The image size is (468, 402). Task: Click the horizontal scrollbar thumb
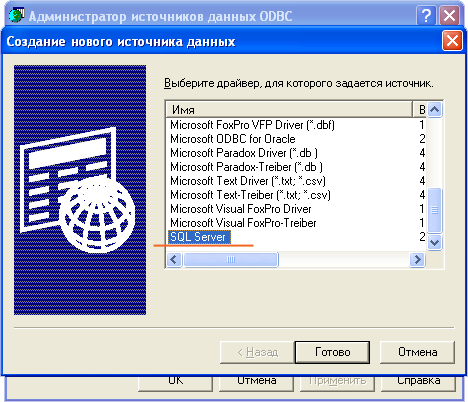[x=231, y=259]
